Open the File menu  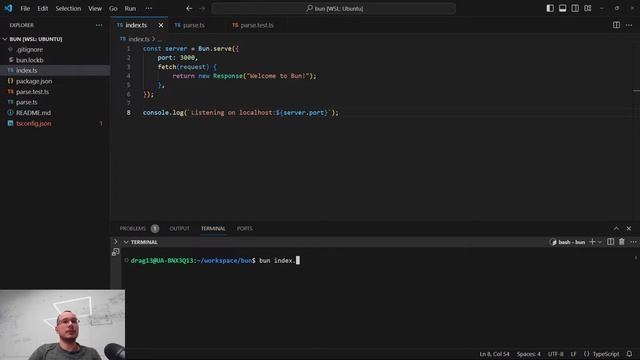(x=25, y=8)
